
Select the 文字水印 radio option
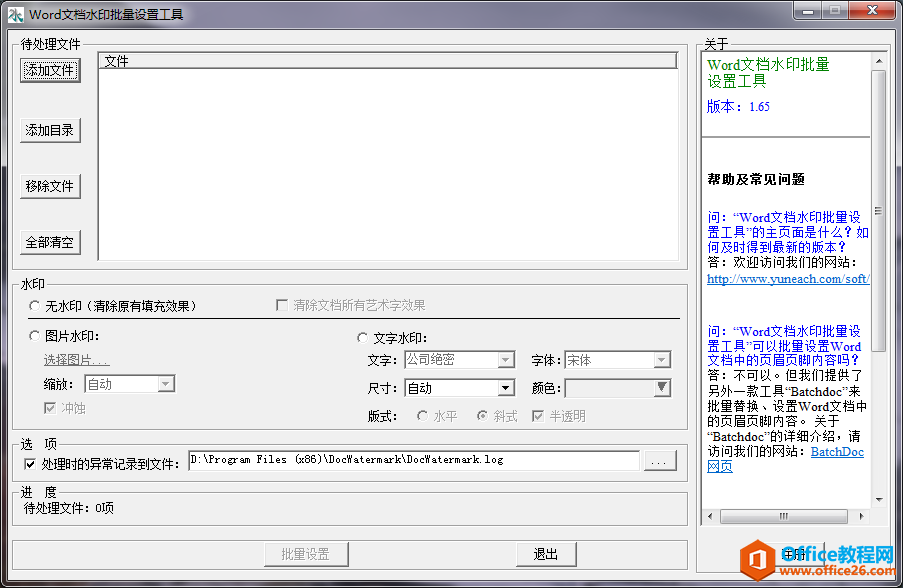[x=362, y=338]
